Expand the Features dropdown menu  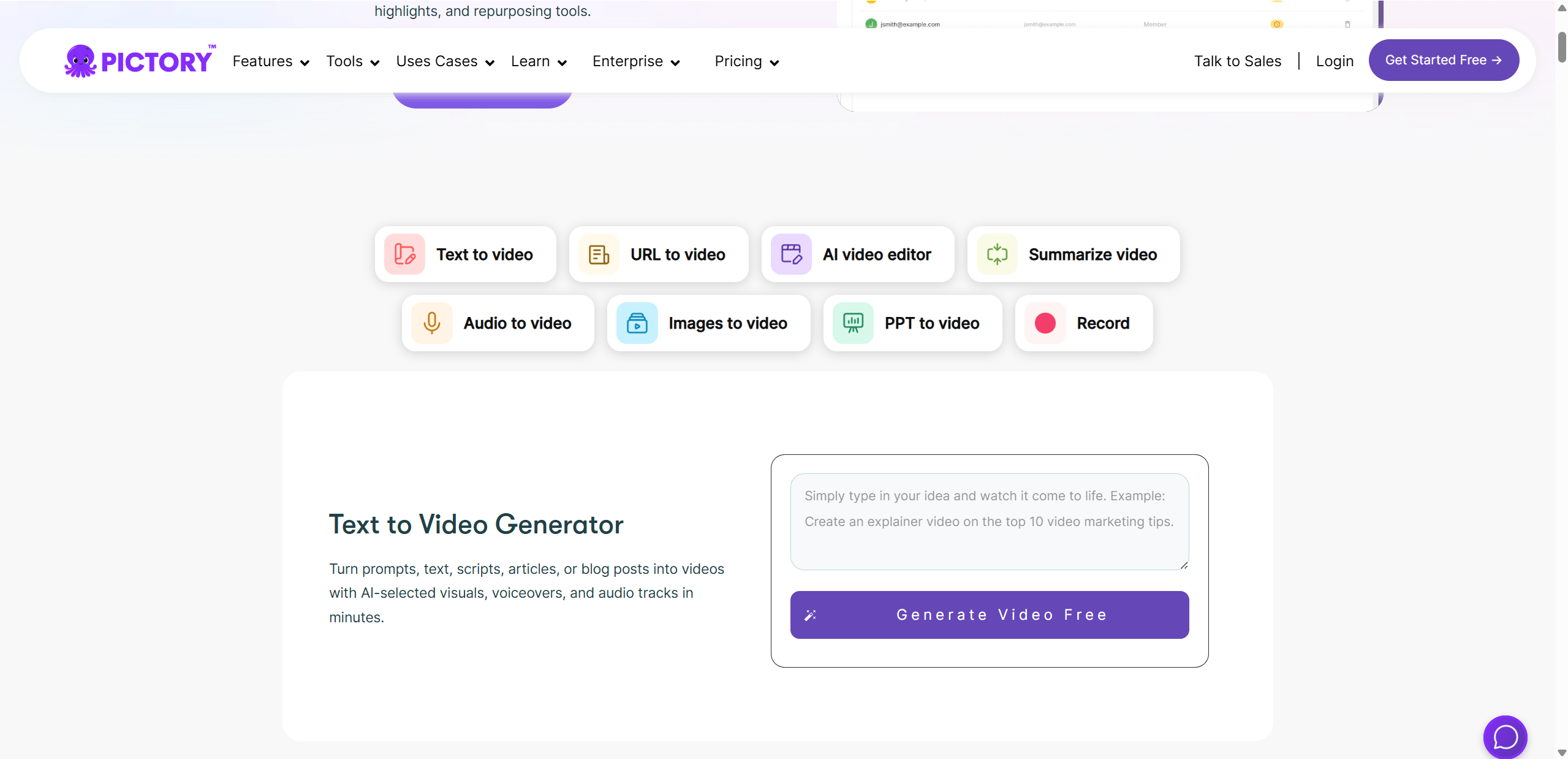point(271,61)
